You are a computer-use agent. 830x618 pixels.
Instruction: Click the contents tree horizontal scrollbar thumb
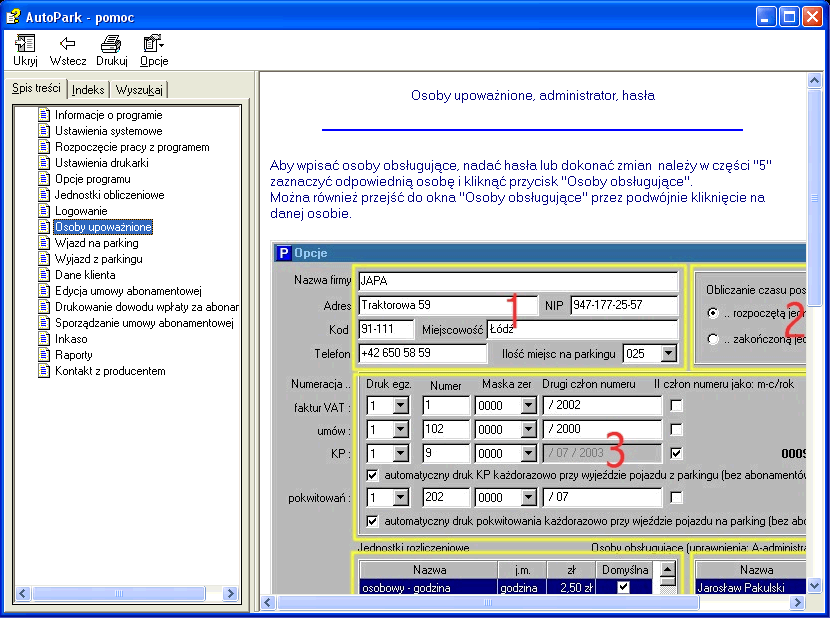119,593
